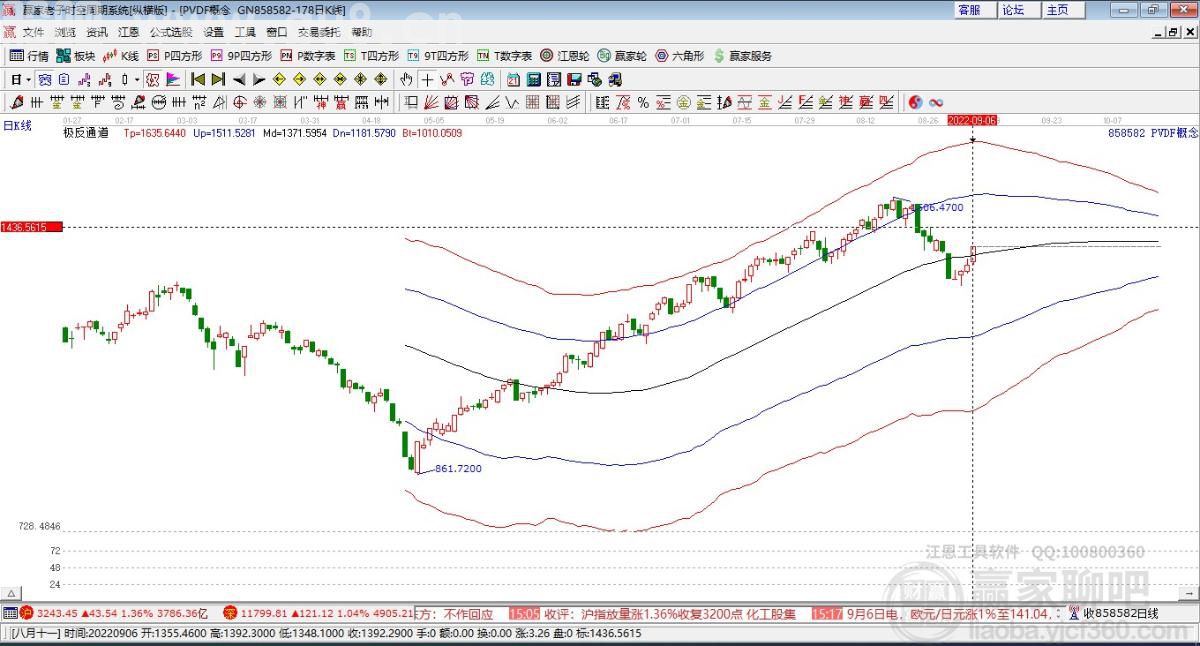Open the 江恩轮 Gann wheel
This screenshot has height=646, width=1200.
(565, 56)
